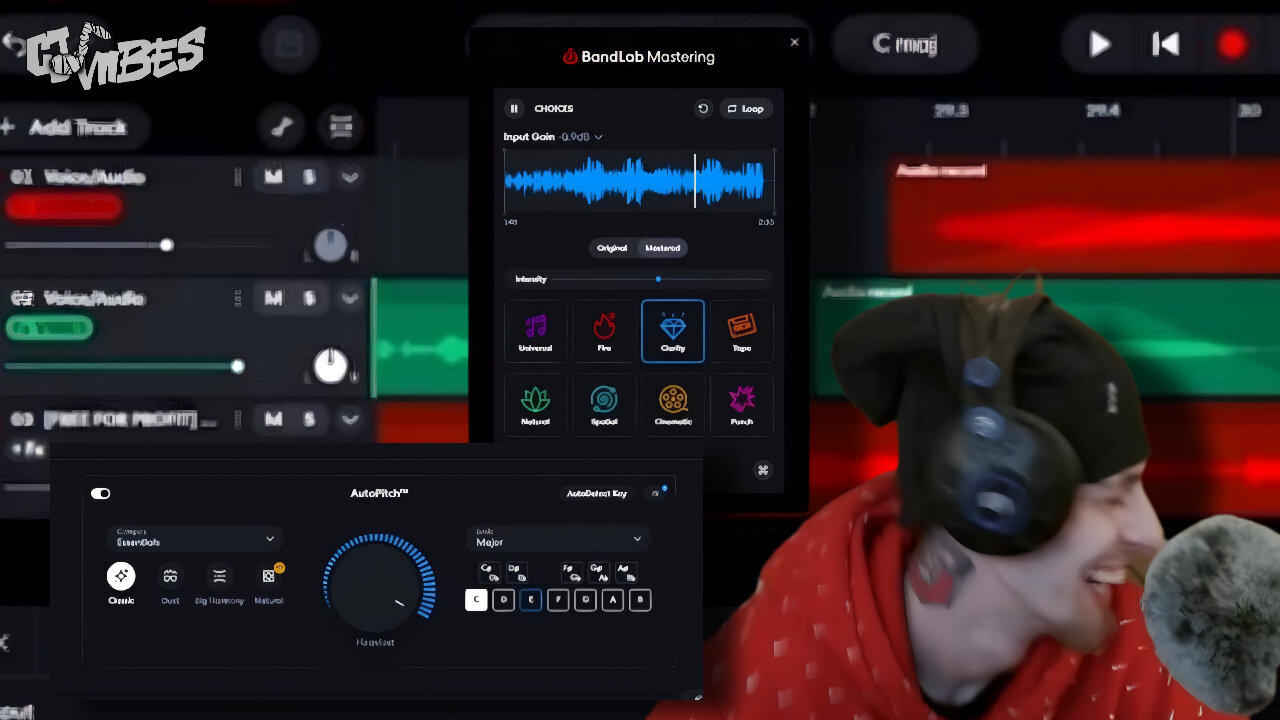Click the mastering waveform playhead
This screenshot has height=720, width=1280.
(695, 181)
